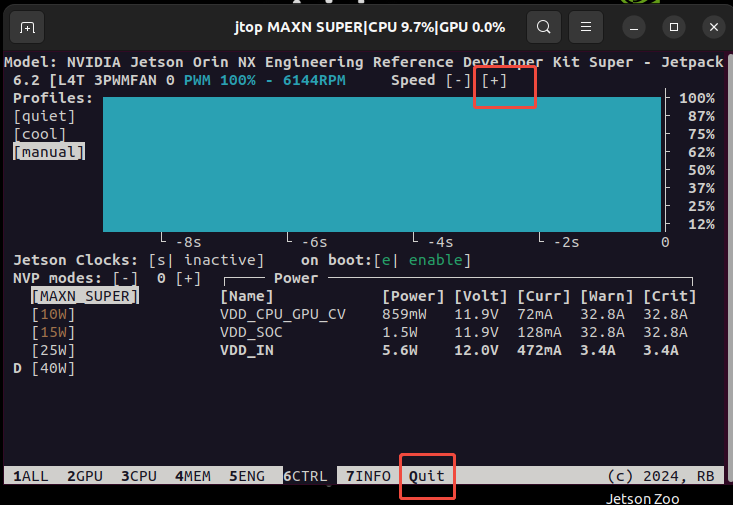Click the new tab icon in title bar

coord(28,27)
